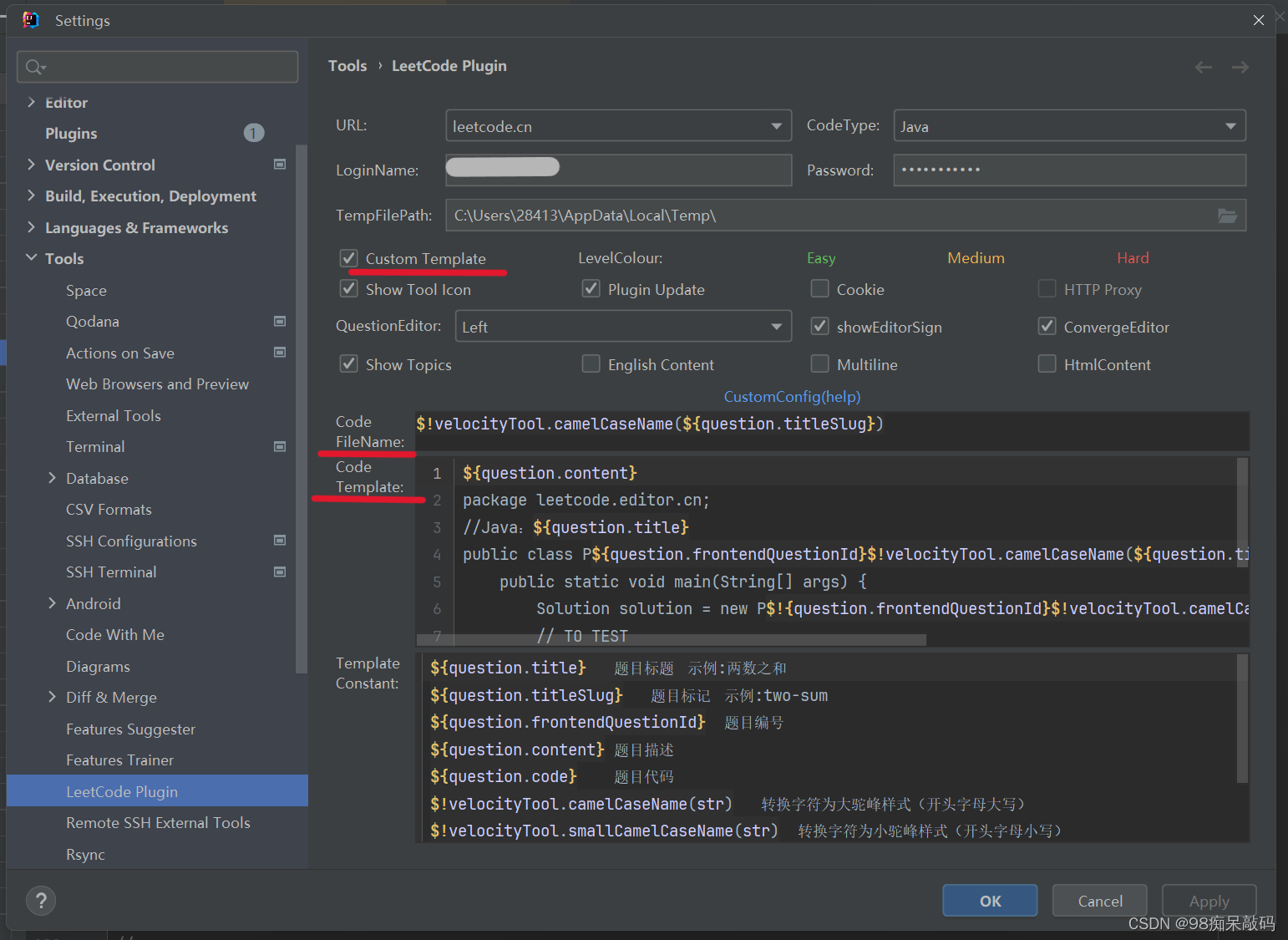
Task: Click the back navigation arrow
Action: [1203, 67]
